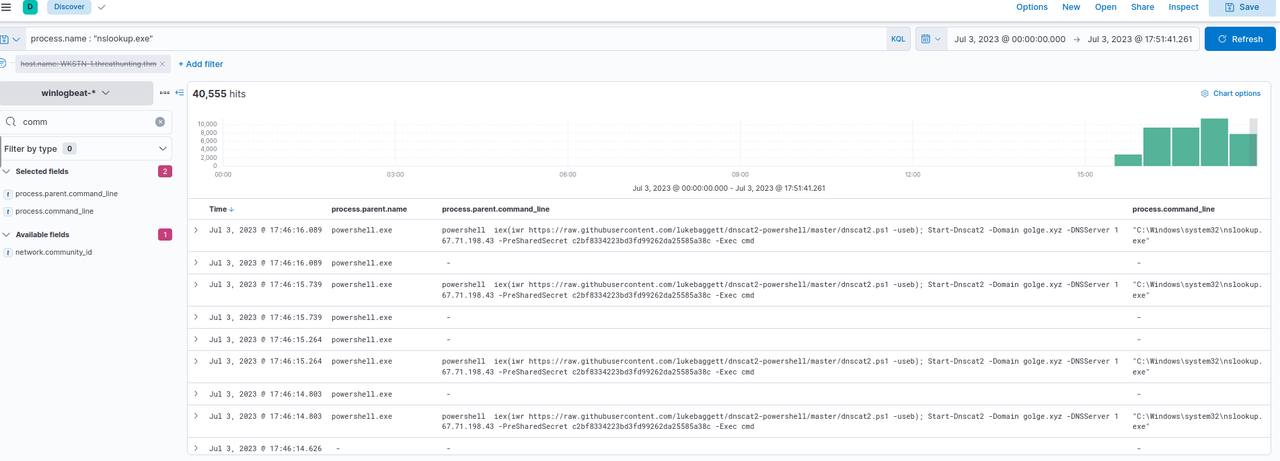Click the Discover breadcrumb tab

point(67,7)
